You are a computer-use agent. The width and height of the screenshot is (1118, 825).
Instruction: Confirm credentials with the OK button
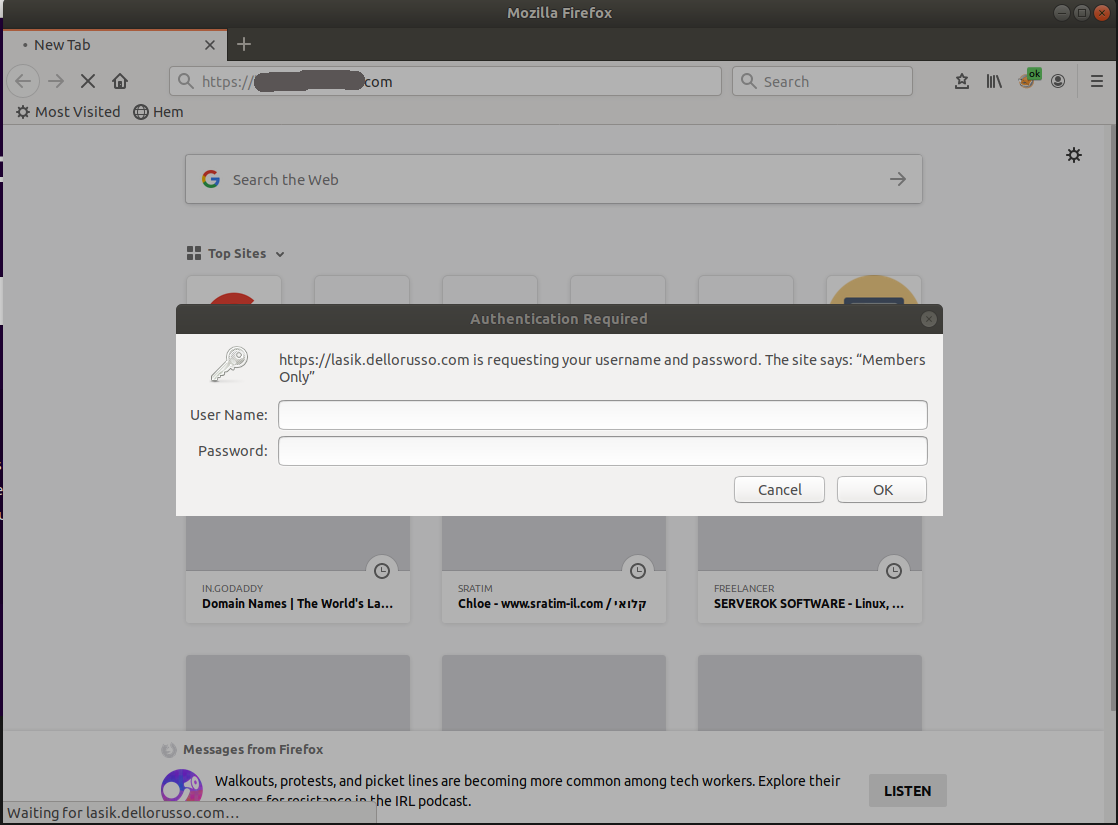[881, 489]
